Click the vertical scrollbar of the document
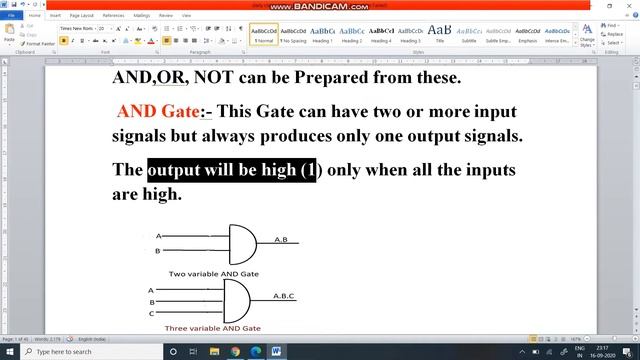Viewport: 640px width, 360px height. pos(636,196)
